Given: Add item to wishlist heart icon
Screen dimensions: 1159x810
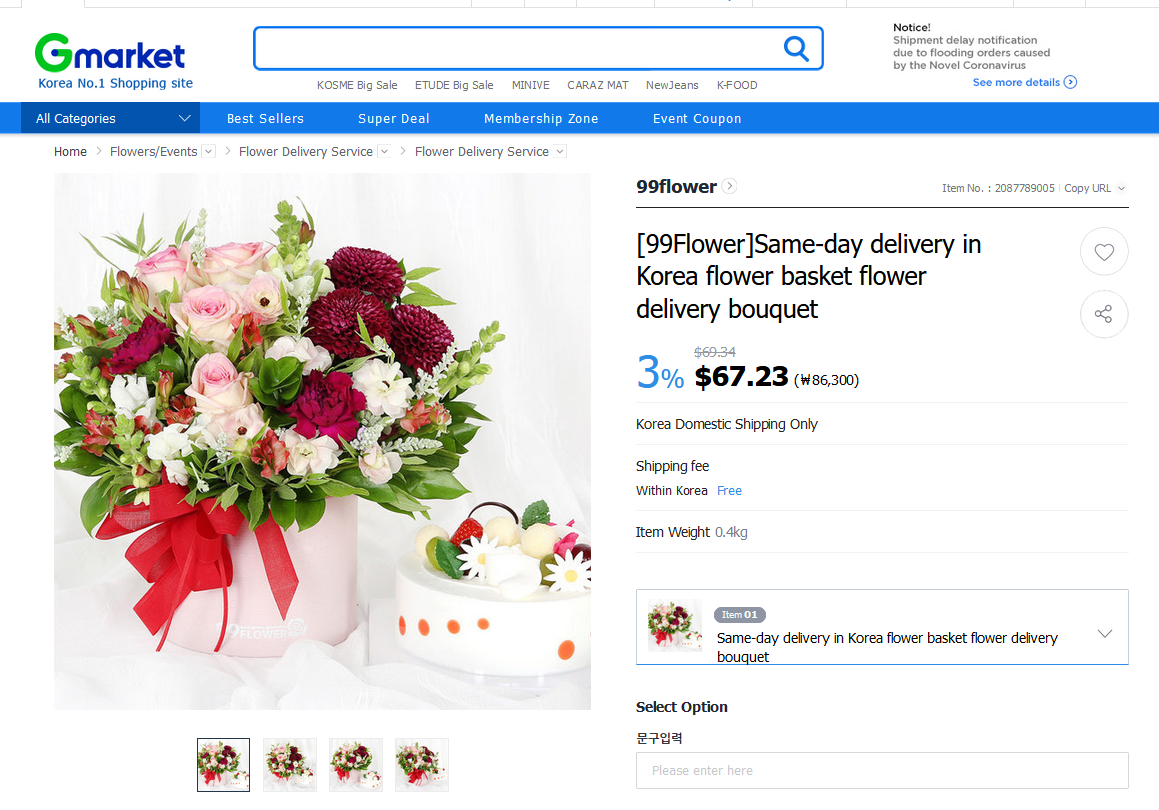Looking at the screenshot, I should coord(1104,252).
